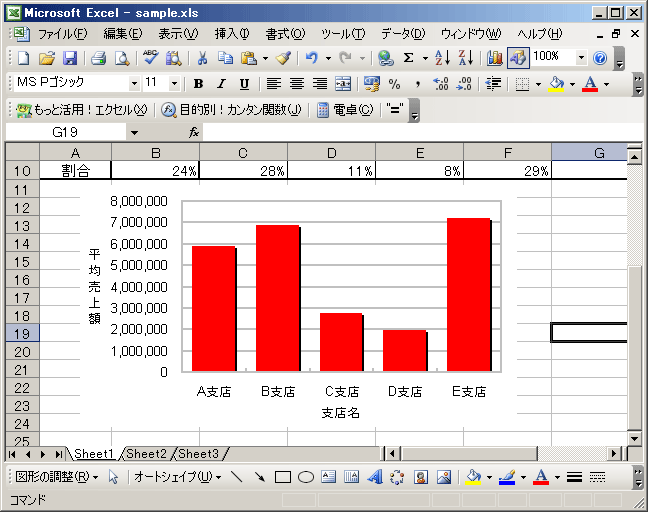Open Print Preview icon
This screenshot has height=512, width=648.
[x=122, y=58]
